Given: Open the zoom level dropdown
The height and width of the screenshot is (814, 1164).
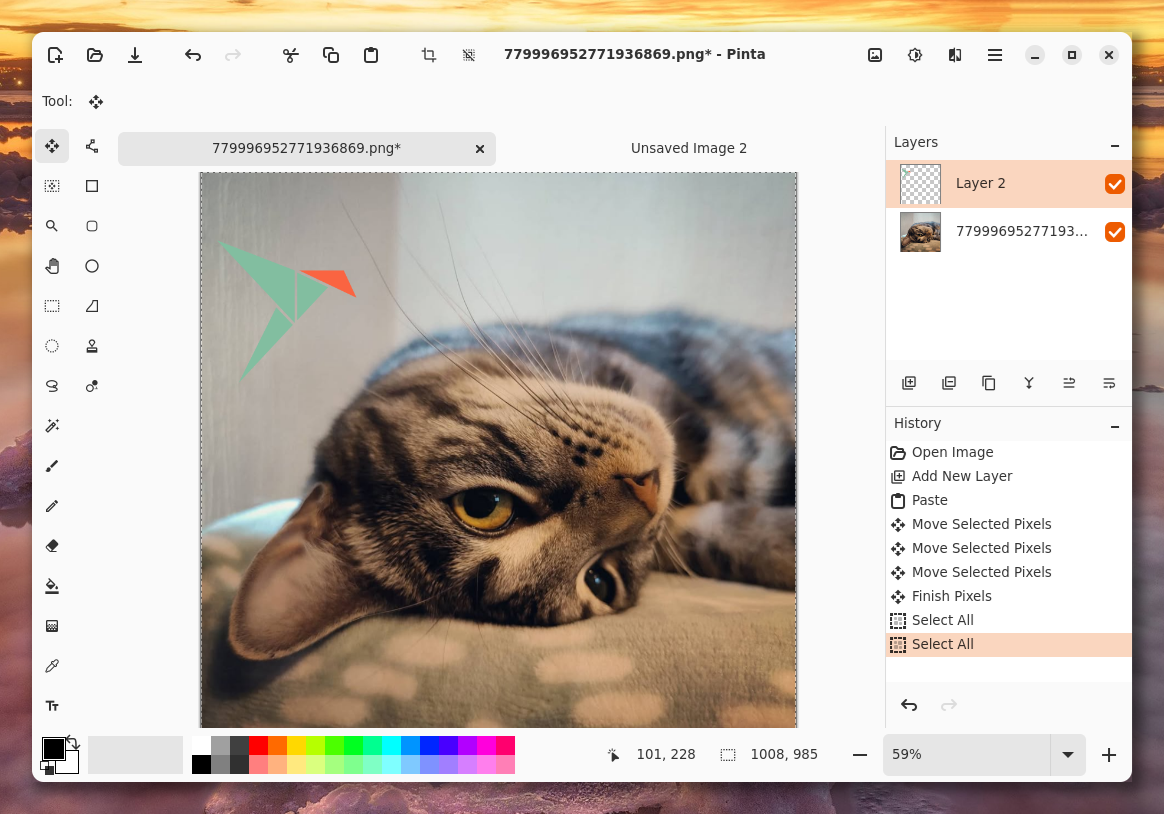Looking at the screenshot, I should (1067, 754).
